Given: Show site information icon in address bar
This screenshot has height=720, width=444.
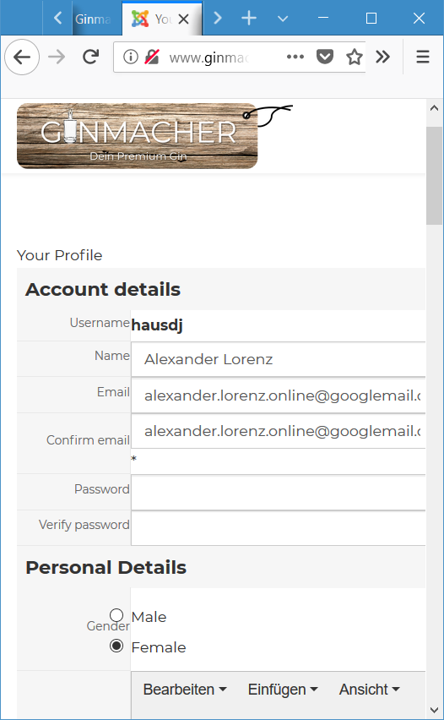Looking at the screenshot, I should [x=130, y=57].
